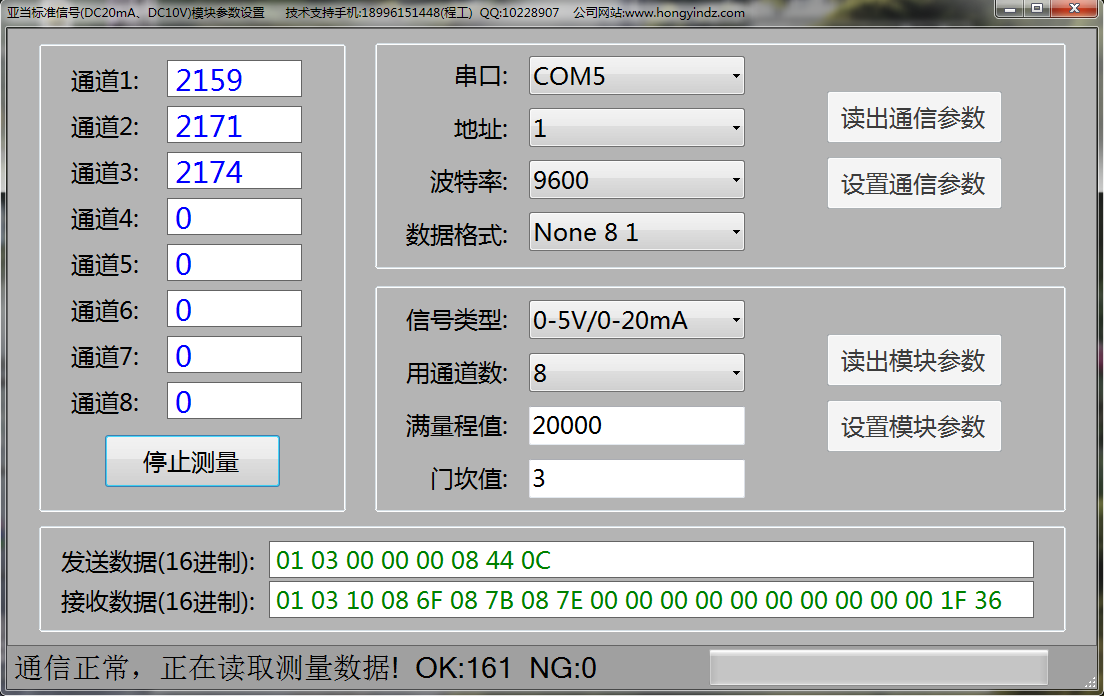Click the 发送数据 hex field

[650, 560]
